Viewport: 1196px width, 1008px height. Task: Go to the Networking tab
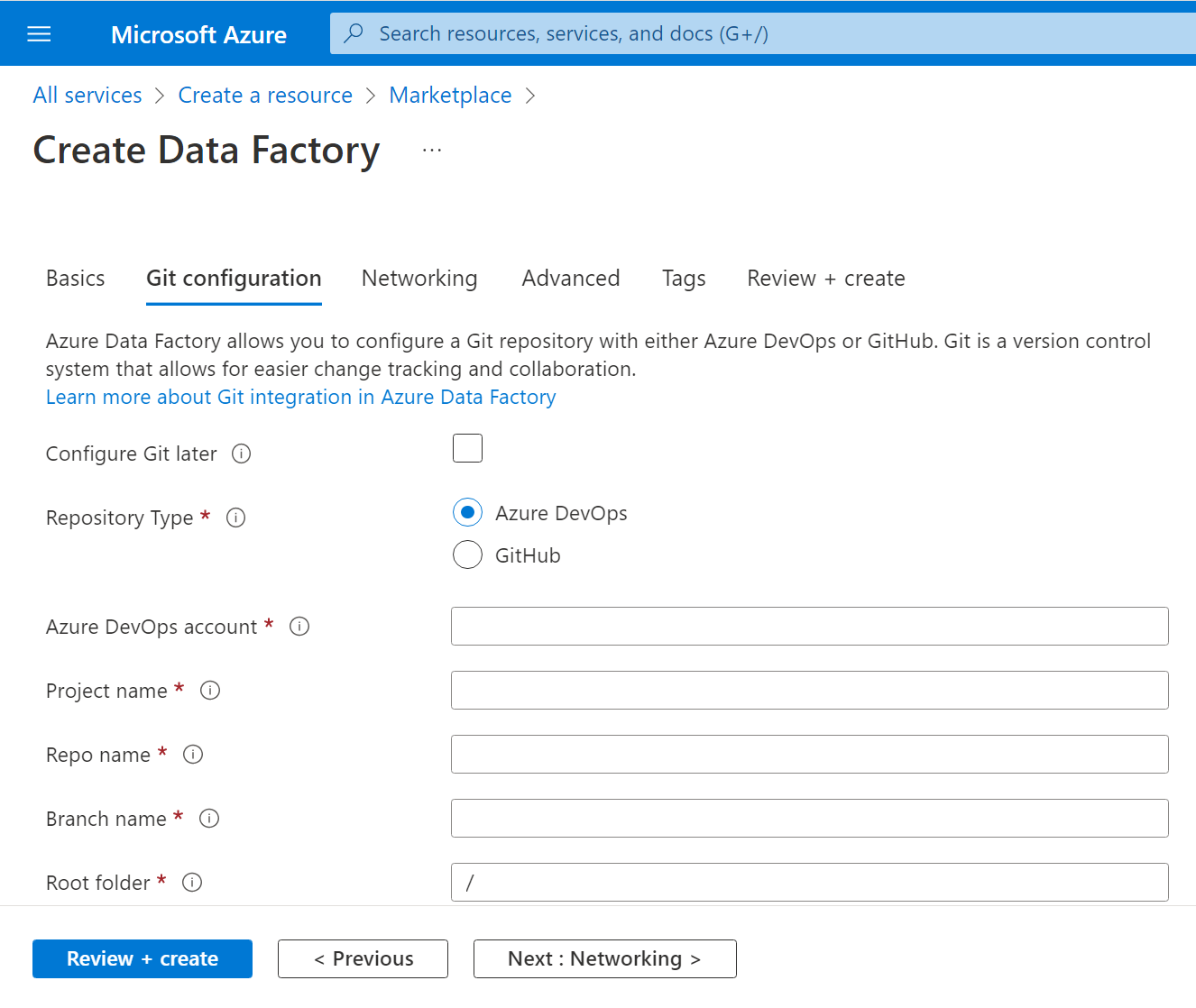coord(419,279)
